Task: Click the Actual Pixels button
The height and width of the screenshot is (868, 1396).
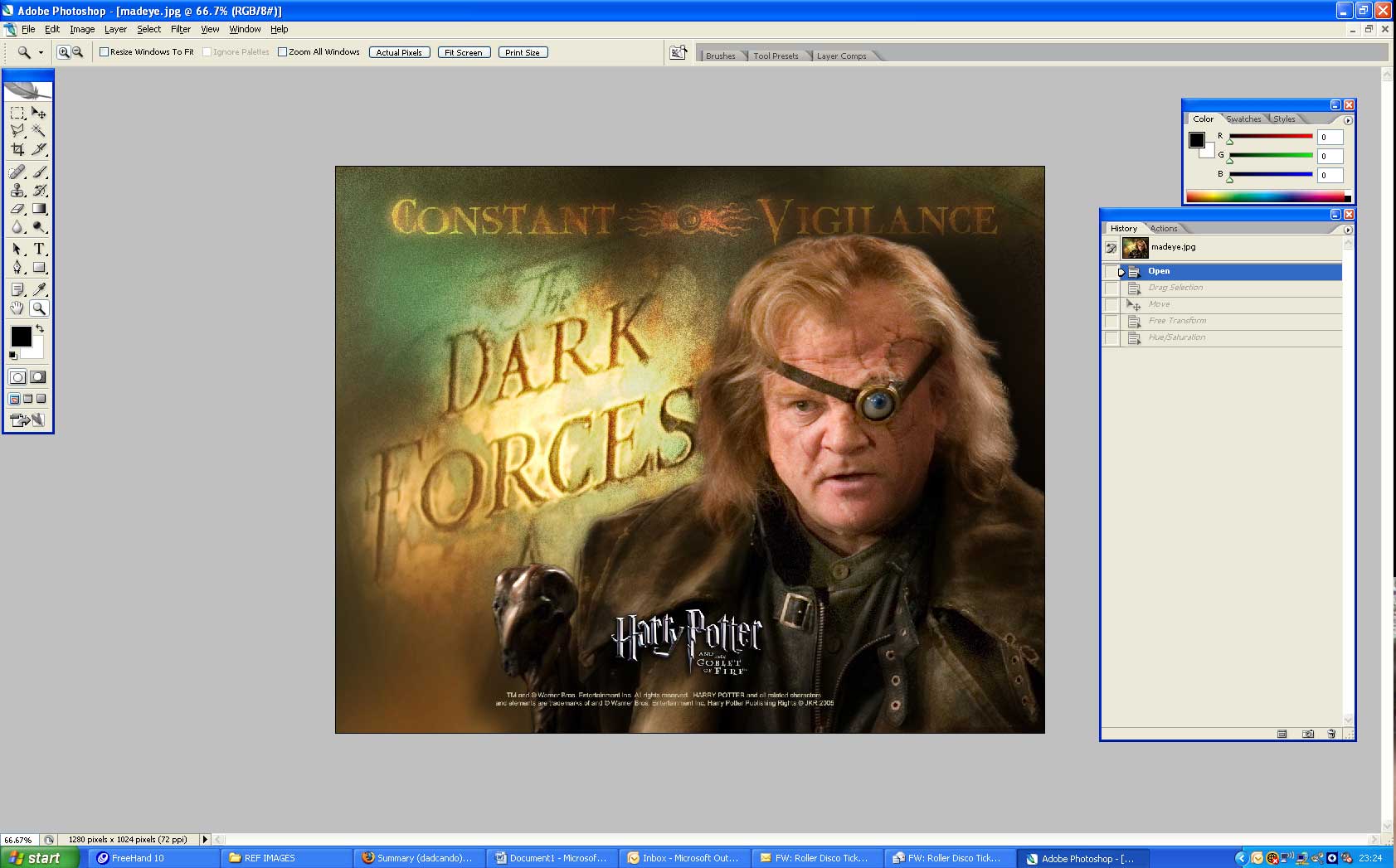Action: 399,52
